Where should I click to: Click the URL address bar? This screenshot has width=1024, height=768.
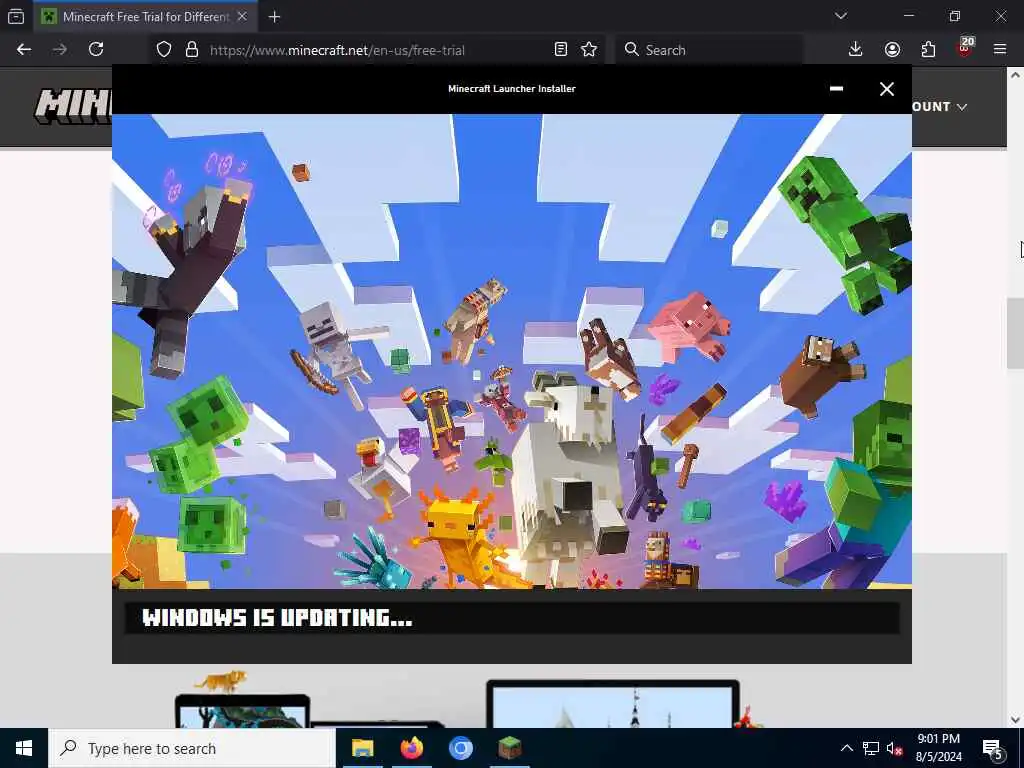tap(379, 50)
